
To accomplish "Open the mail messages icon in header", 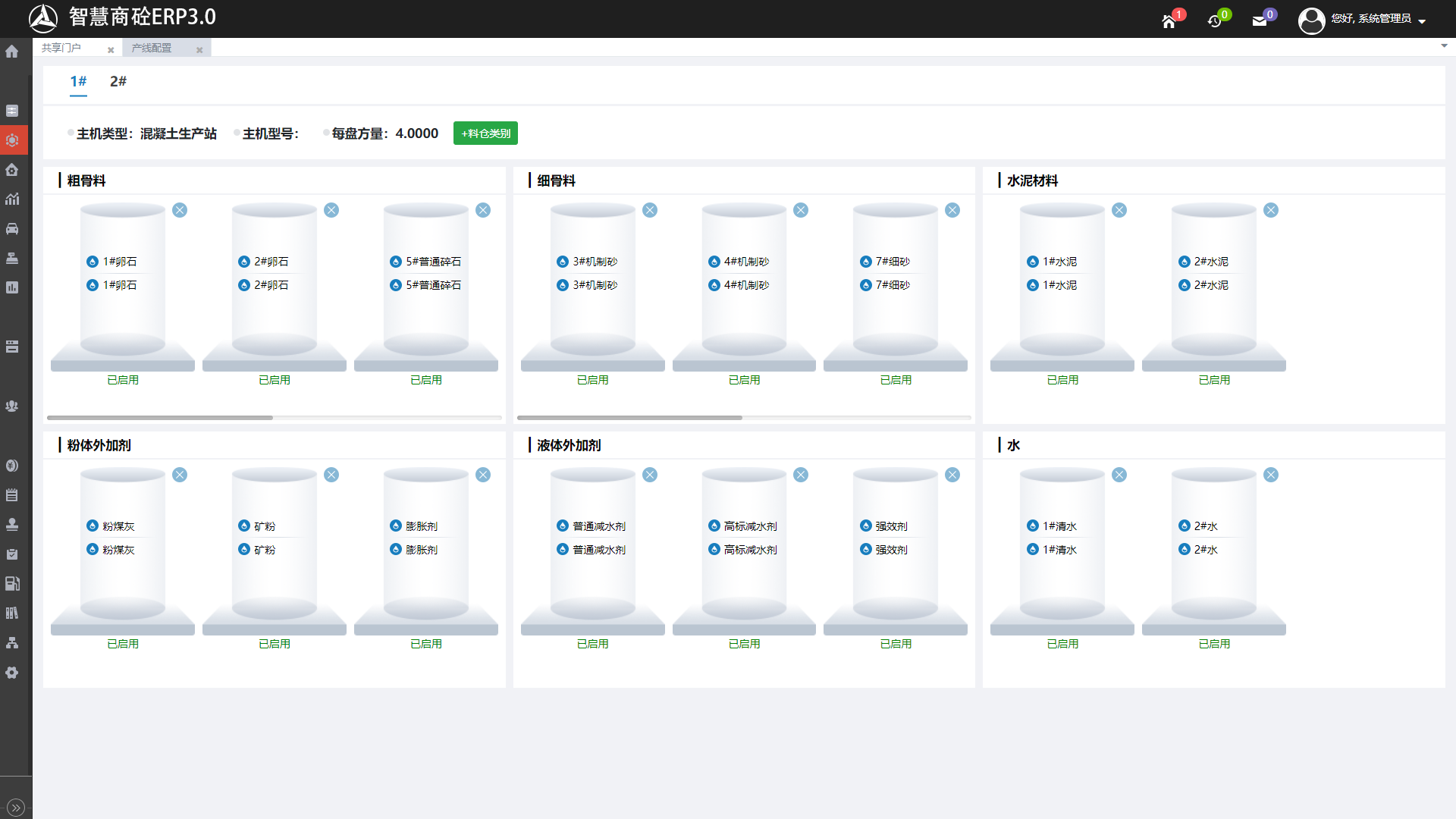I will 1260,20.
